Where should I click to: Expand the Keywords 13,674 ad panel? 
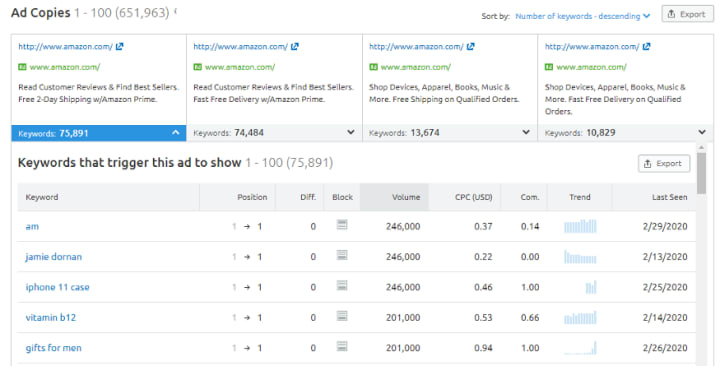coord(526,132)
